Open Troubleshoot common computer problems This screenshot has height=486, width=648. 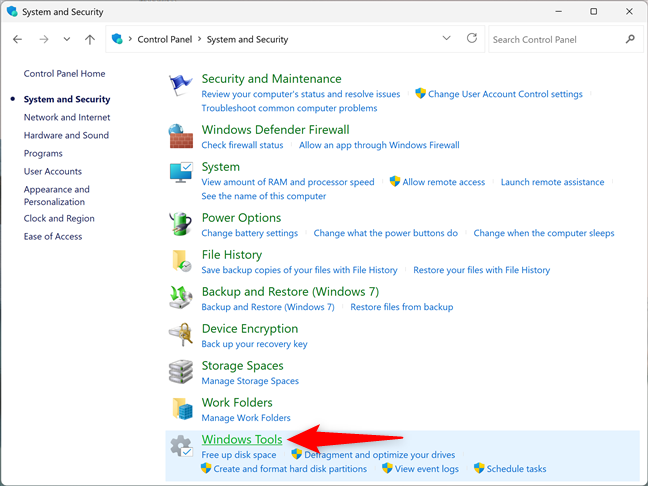pyautogui.click(x=289, y=108)
